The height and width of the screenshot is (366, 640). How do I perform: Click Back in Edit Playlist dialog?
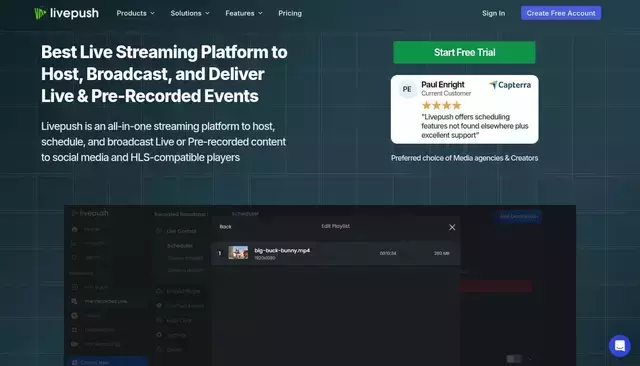pyautogui.click(x=225, y=227)
